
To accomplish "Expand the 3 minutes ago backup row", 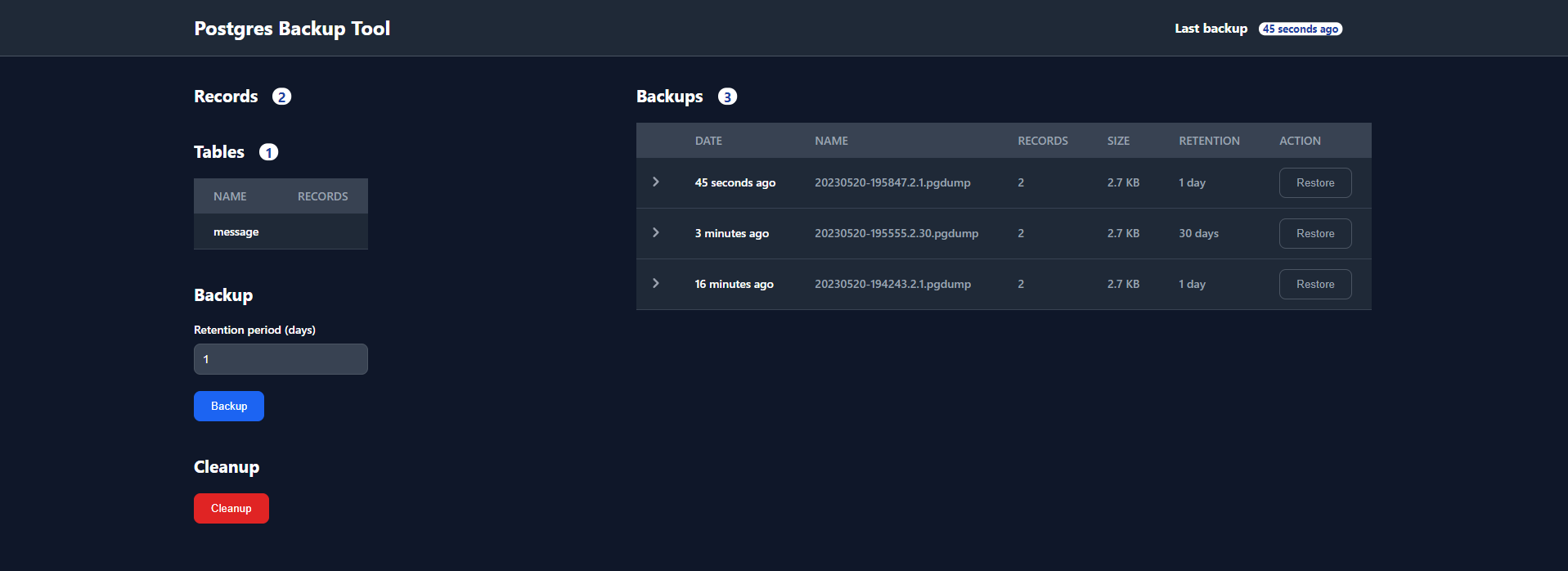I will coord(656,232).
